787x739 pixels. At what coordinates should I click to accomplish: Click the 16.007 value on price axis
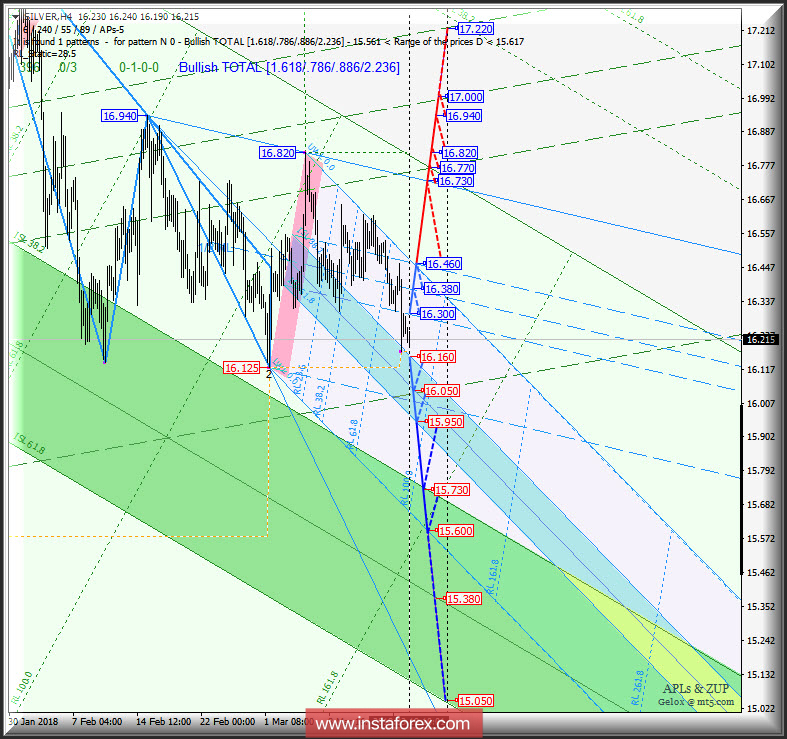click(760, 404)
